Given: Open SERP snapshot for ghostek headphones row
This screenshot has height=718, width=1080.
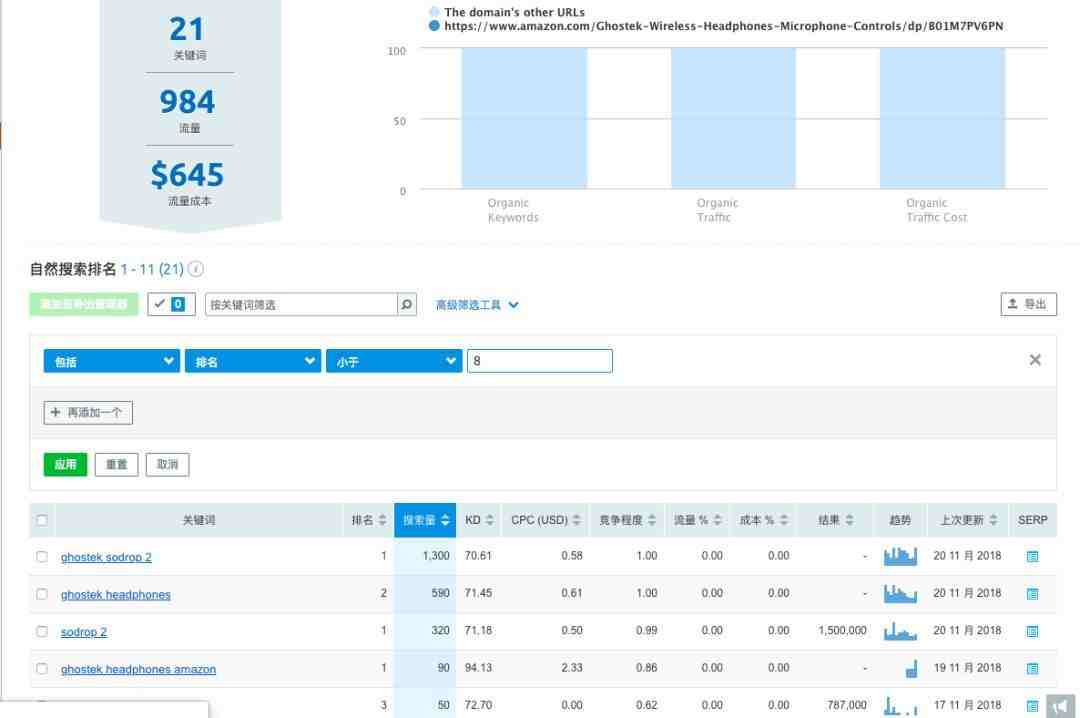Looking at the screenshot, I should [1032, 593].
